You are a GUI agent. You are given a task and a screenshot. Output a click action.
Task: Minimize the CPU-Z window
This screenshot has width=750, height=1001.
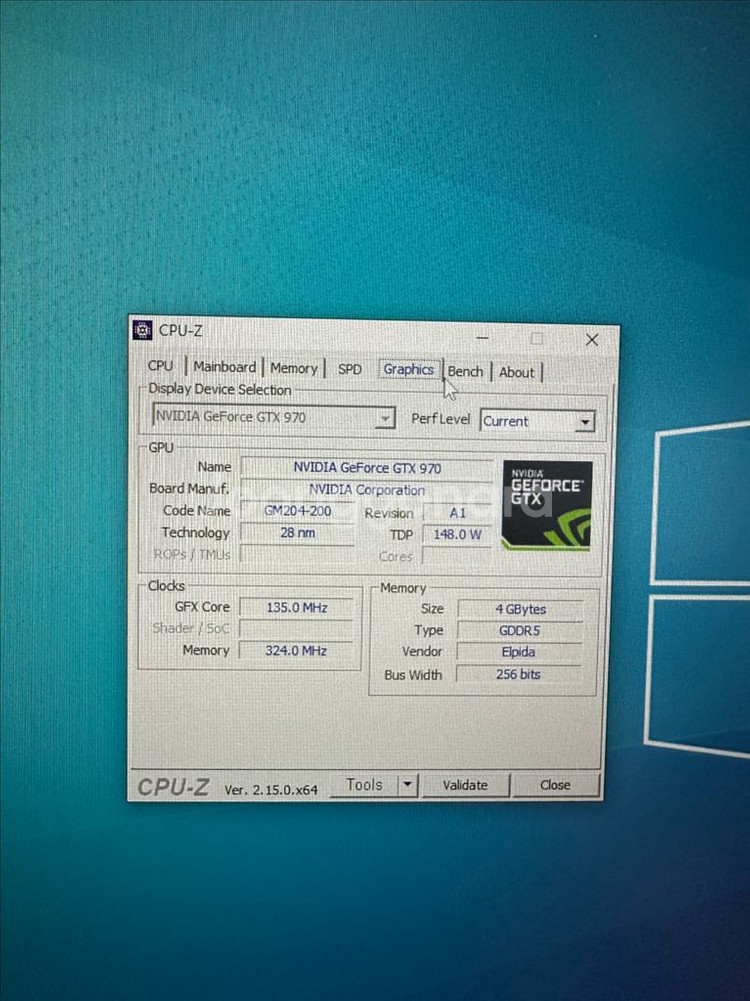coord(483,338)
